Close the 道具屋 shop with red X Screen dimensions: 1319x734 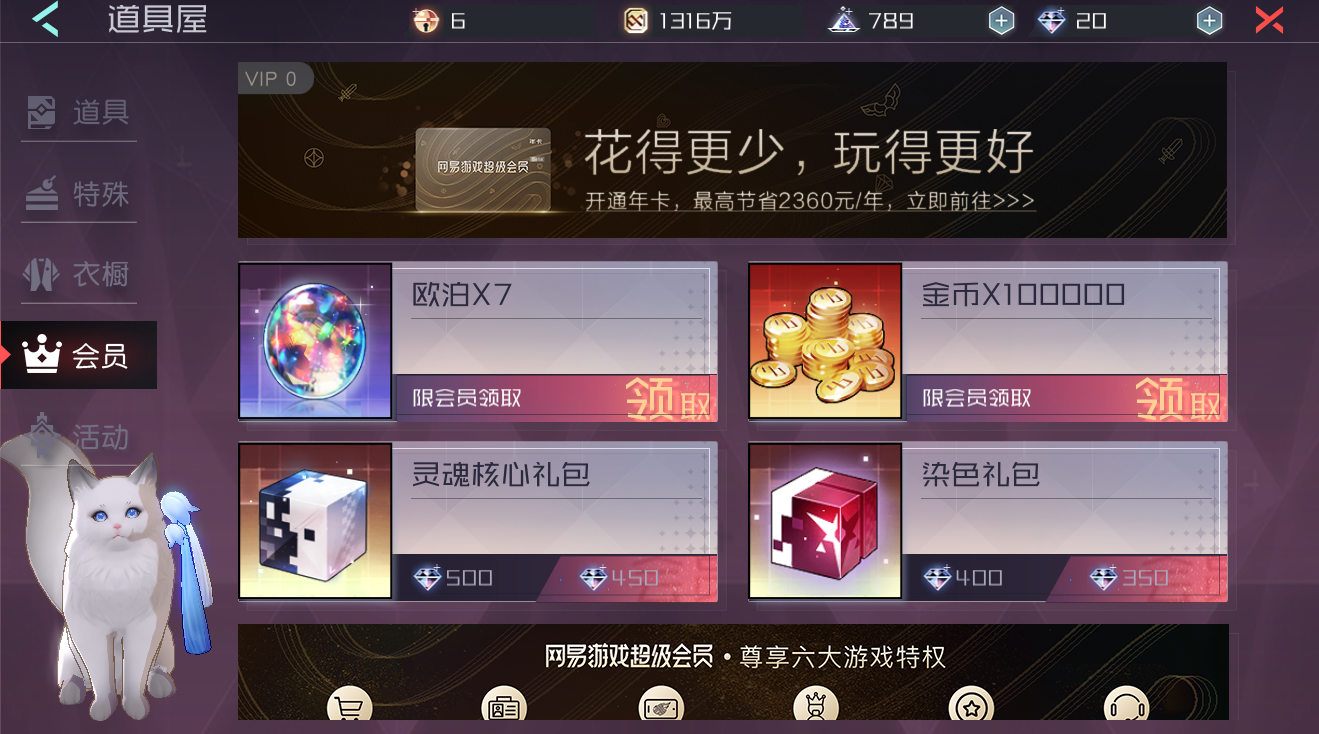point(1269,20)
